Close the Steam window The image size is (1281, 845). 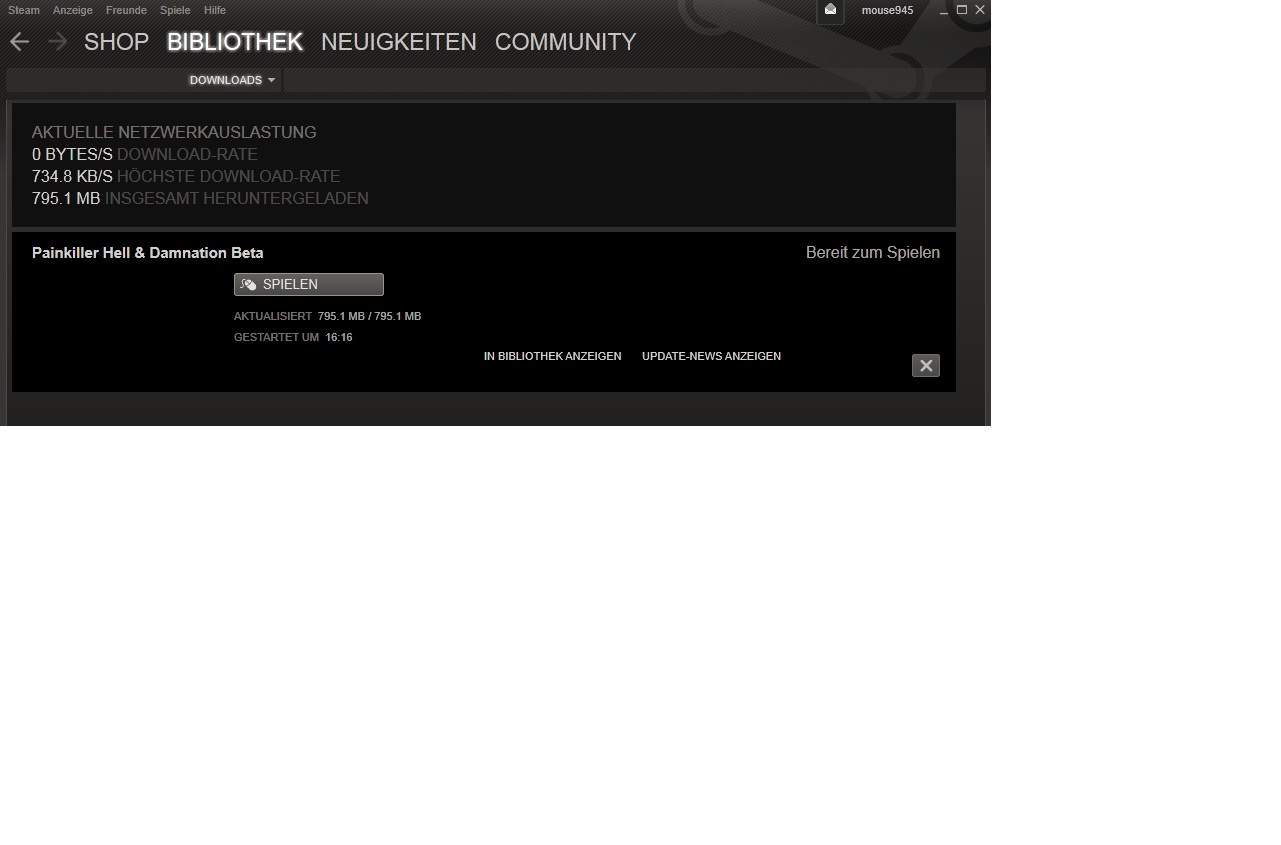point(980,10)
